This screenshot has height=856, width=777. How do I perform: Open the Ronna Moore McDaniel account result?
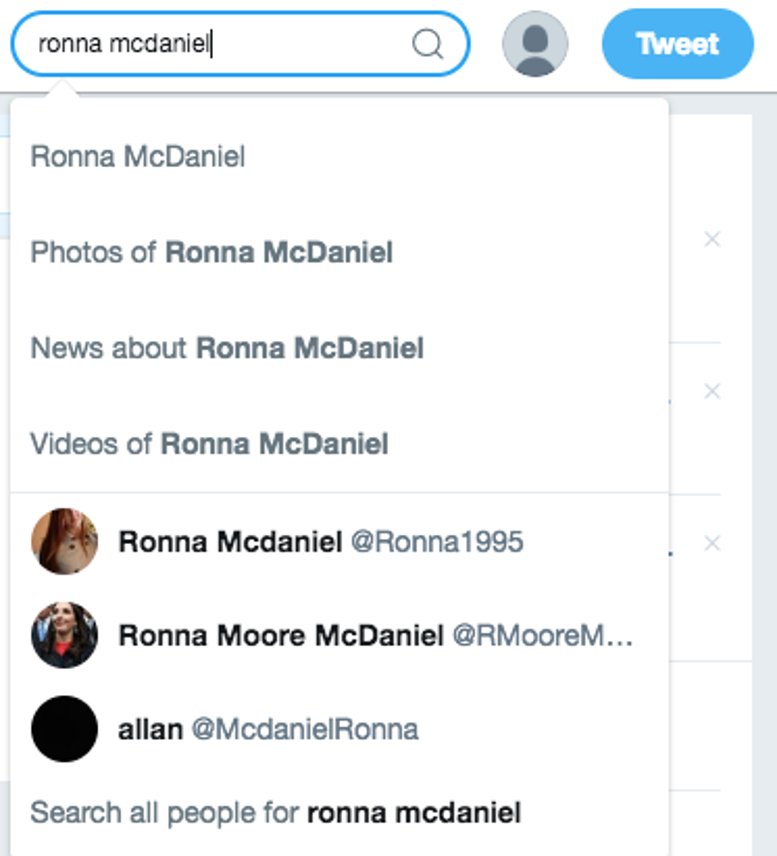click(281, 635)
